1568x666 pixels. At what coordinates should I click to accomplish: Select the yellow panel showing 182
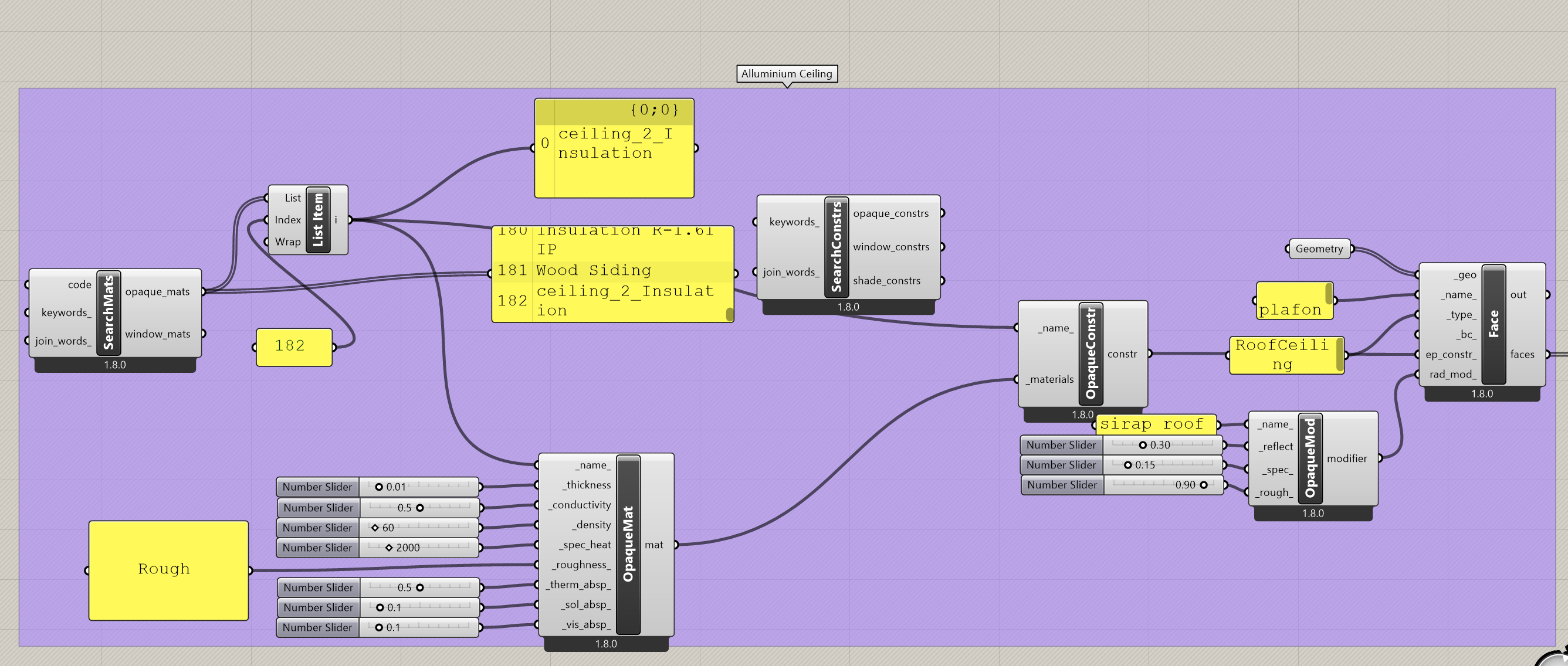coord(294,346)
